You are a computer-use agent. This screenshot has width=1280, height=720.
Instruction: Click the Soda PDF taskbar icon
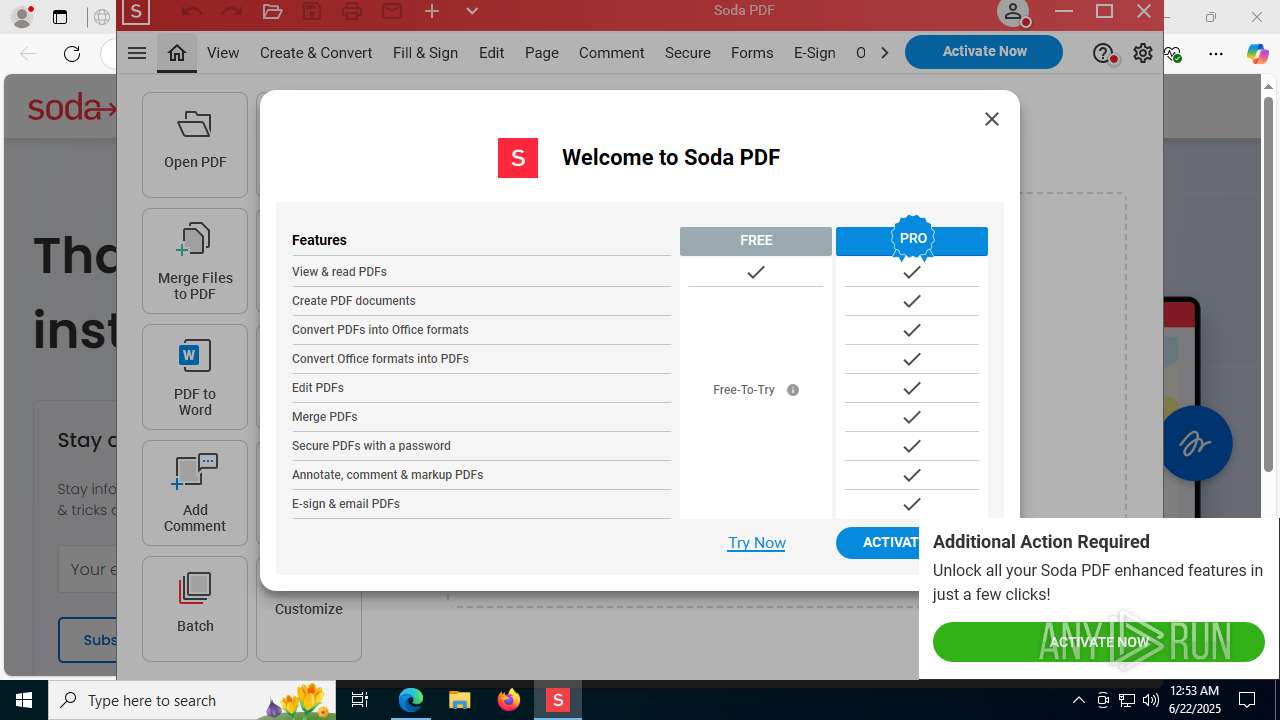pos(558,700)
